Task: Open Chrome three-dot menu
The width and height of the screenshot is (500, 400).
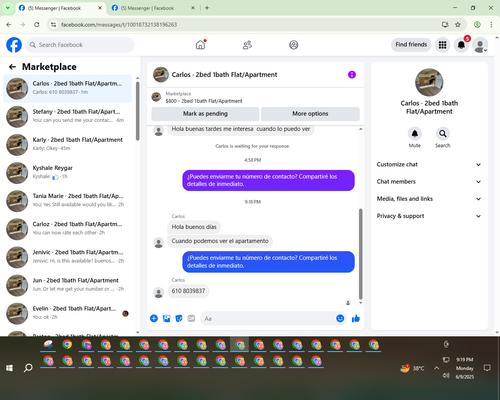Action: click(491, 25)
